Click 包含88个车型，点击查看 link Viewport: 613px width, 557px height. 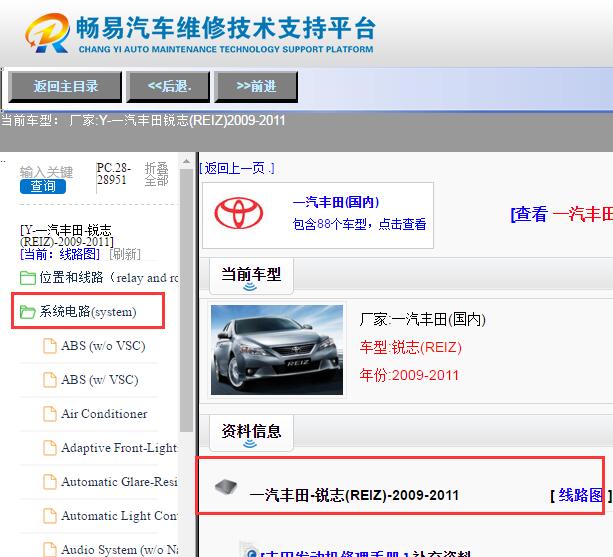coord(359,224)
